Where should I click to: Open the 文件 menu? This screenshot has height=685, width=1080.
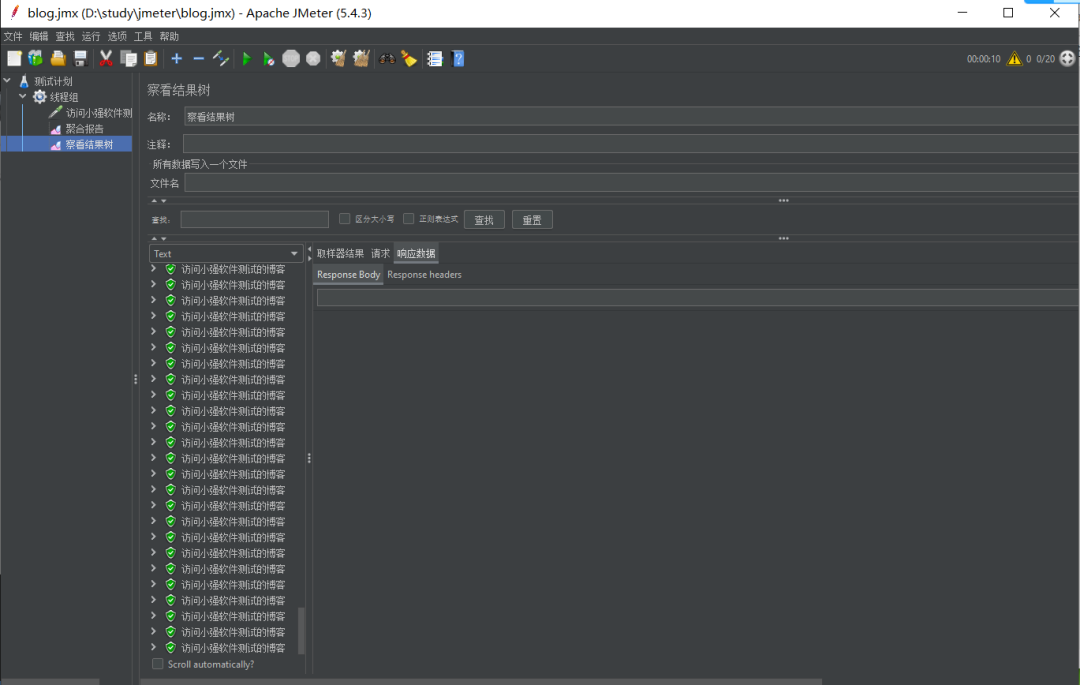pyautogui.click(x=13, y=36)
